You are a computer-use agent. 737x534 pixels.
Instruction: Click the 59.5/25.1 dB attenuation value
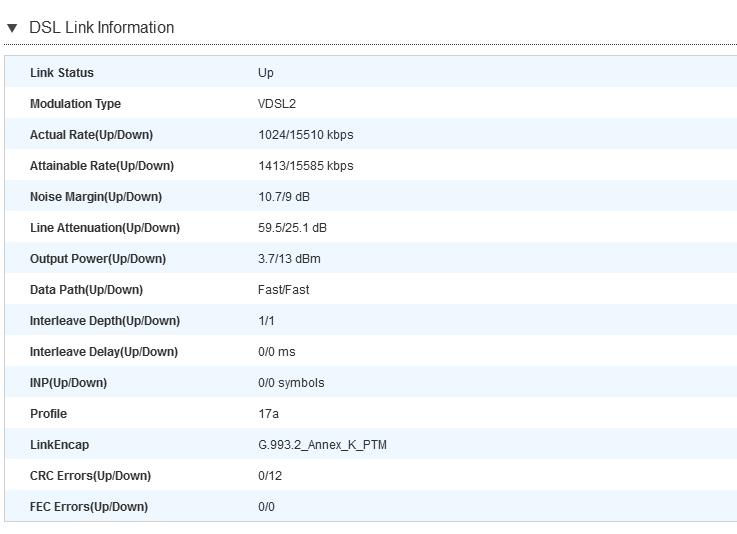[292, 228]
